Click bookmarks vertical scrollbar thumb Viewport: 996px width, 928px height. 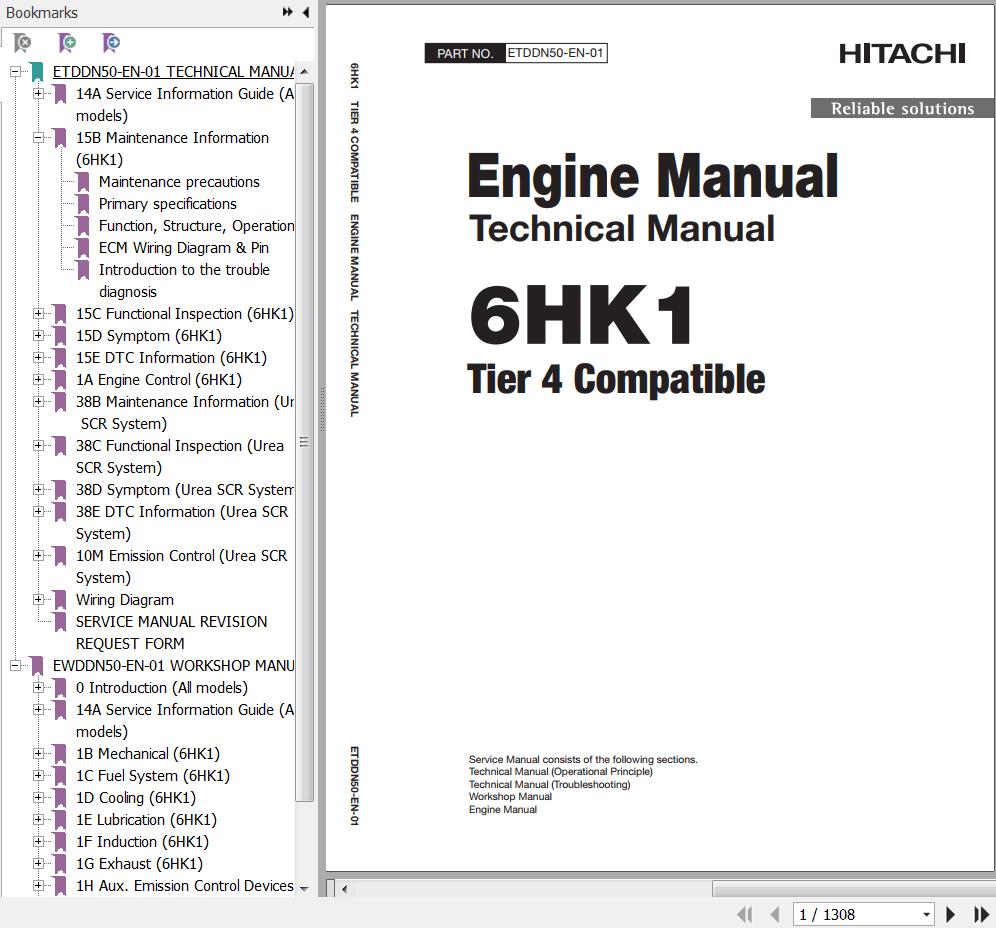click(304, 441)
